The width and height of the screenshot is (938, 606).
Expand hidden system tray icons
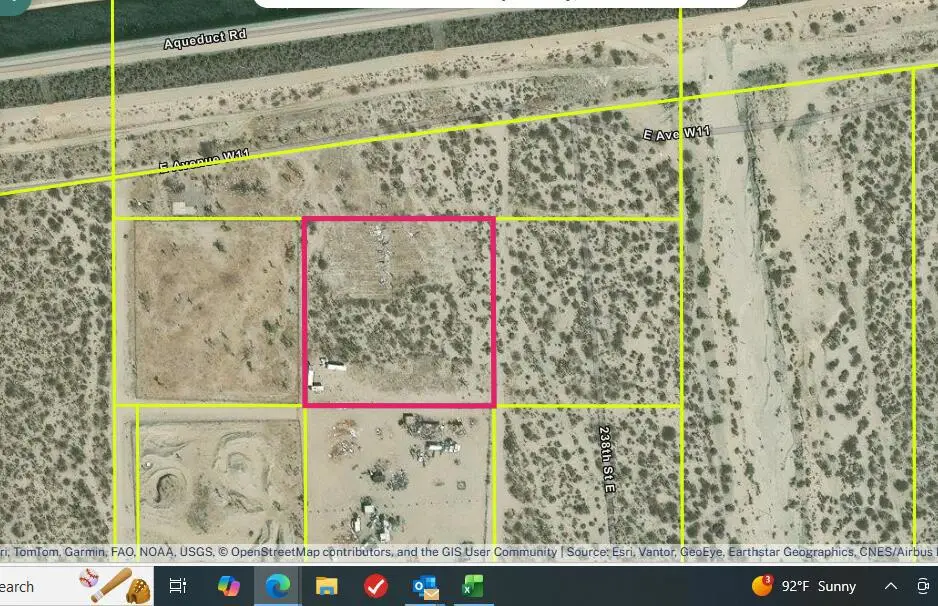[890, 587]
